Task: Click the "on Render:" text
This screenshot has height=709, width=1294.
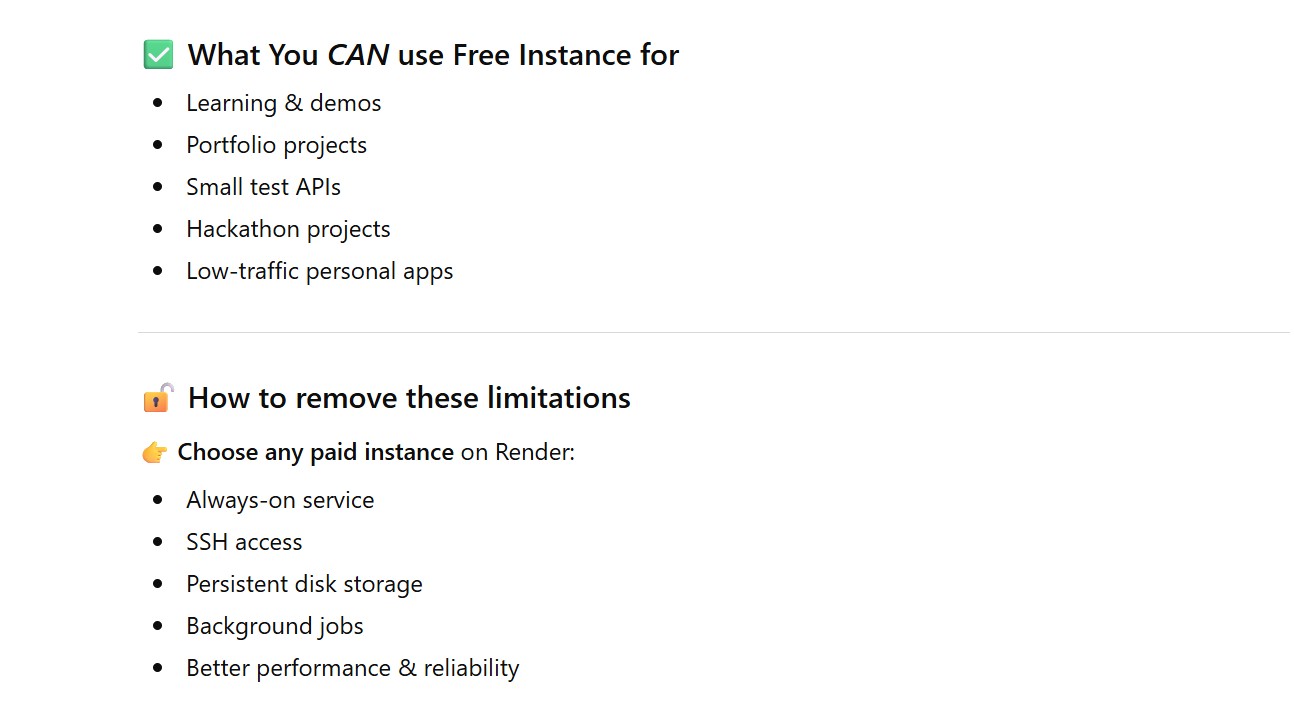Action: 517,452
